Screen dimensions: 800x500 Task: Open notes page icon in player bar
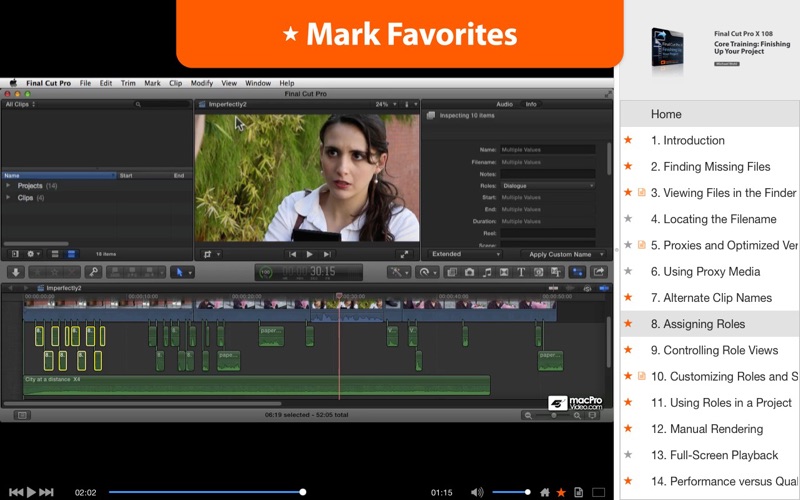[x=578, y=492]
